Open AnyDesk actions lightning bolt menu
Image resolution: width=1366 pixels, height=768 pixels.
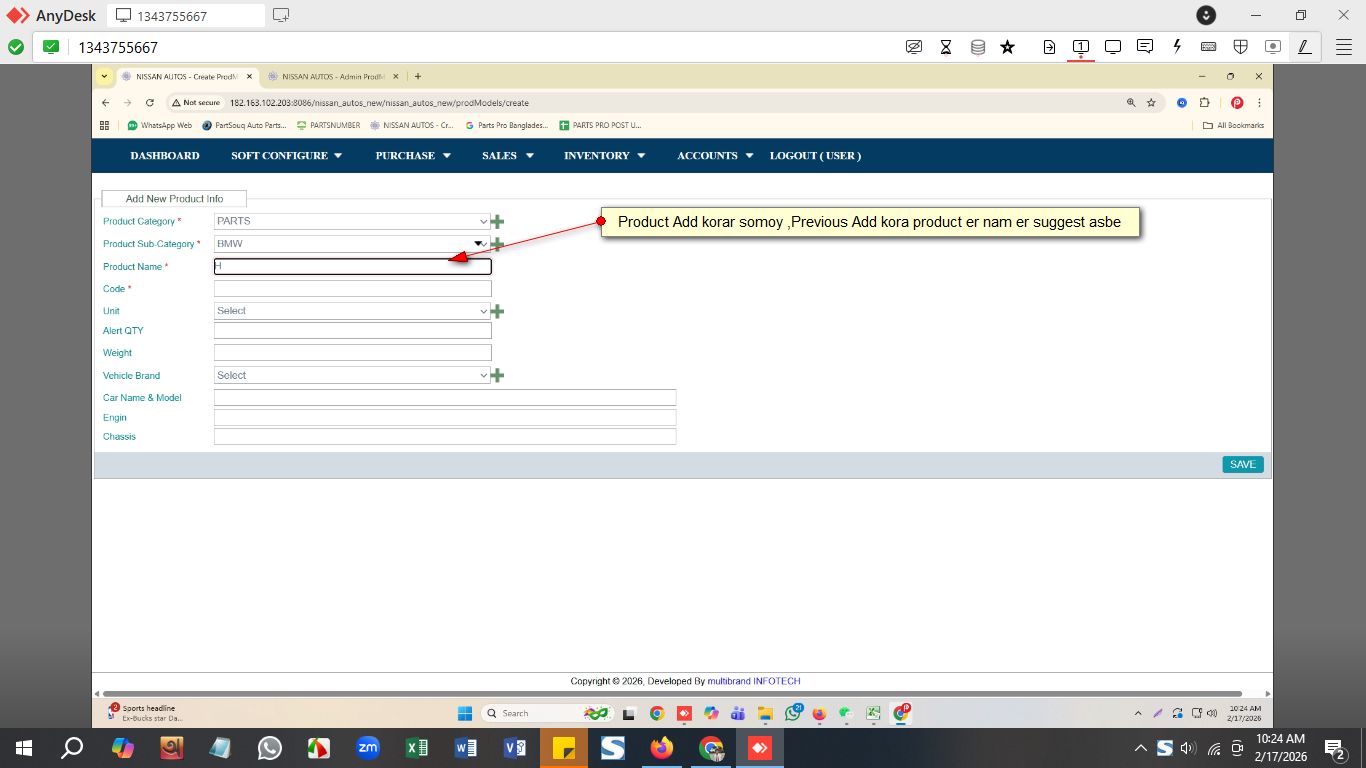click(x=1177, y=47)
